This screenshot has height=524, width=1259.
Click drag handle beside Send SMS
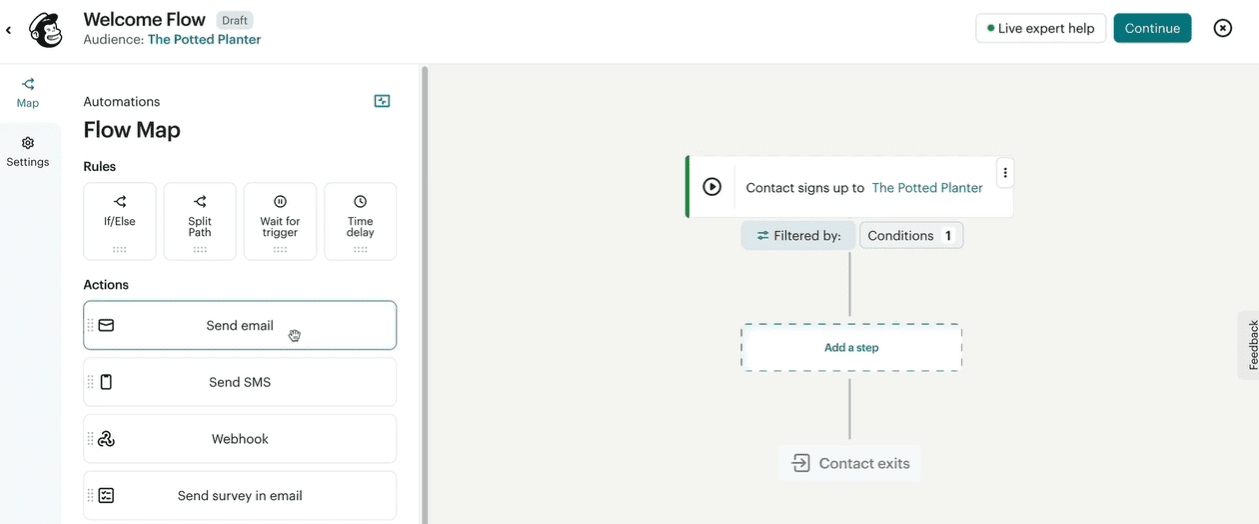[90, 382]
